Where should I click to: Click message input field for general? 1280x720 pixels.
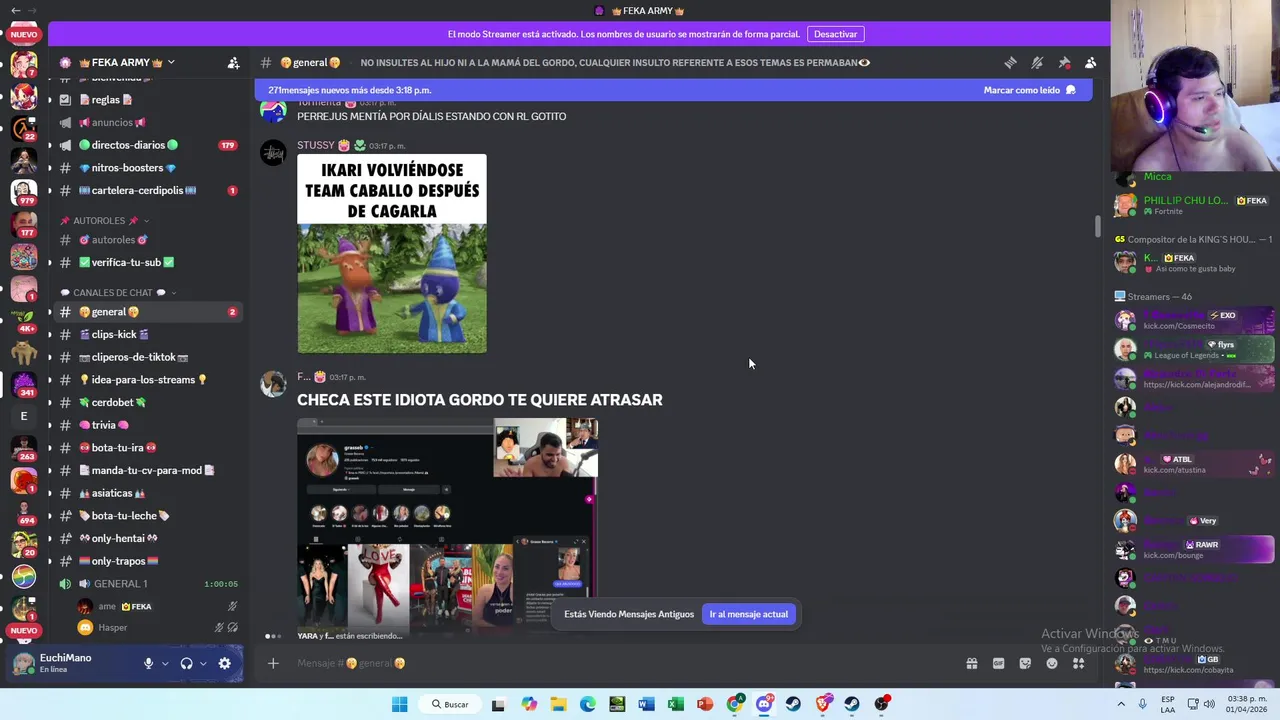625,663
